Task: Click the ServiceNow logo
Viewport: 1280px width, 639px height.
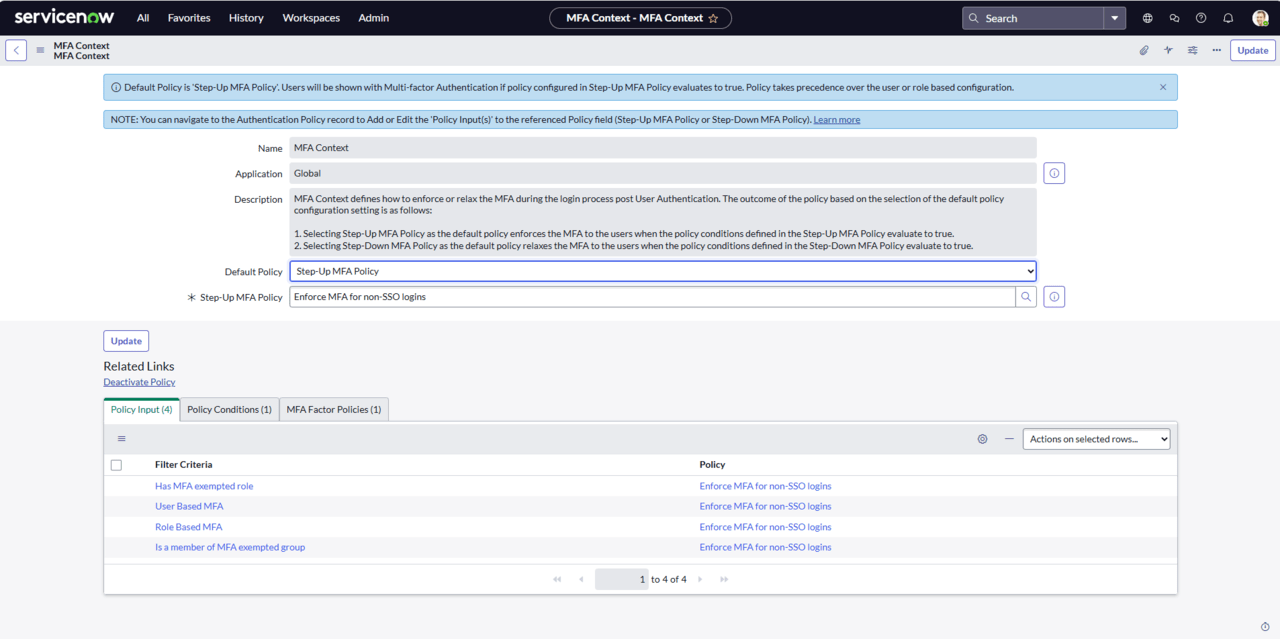Action: point(64,17)
